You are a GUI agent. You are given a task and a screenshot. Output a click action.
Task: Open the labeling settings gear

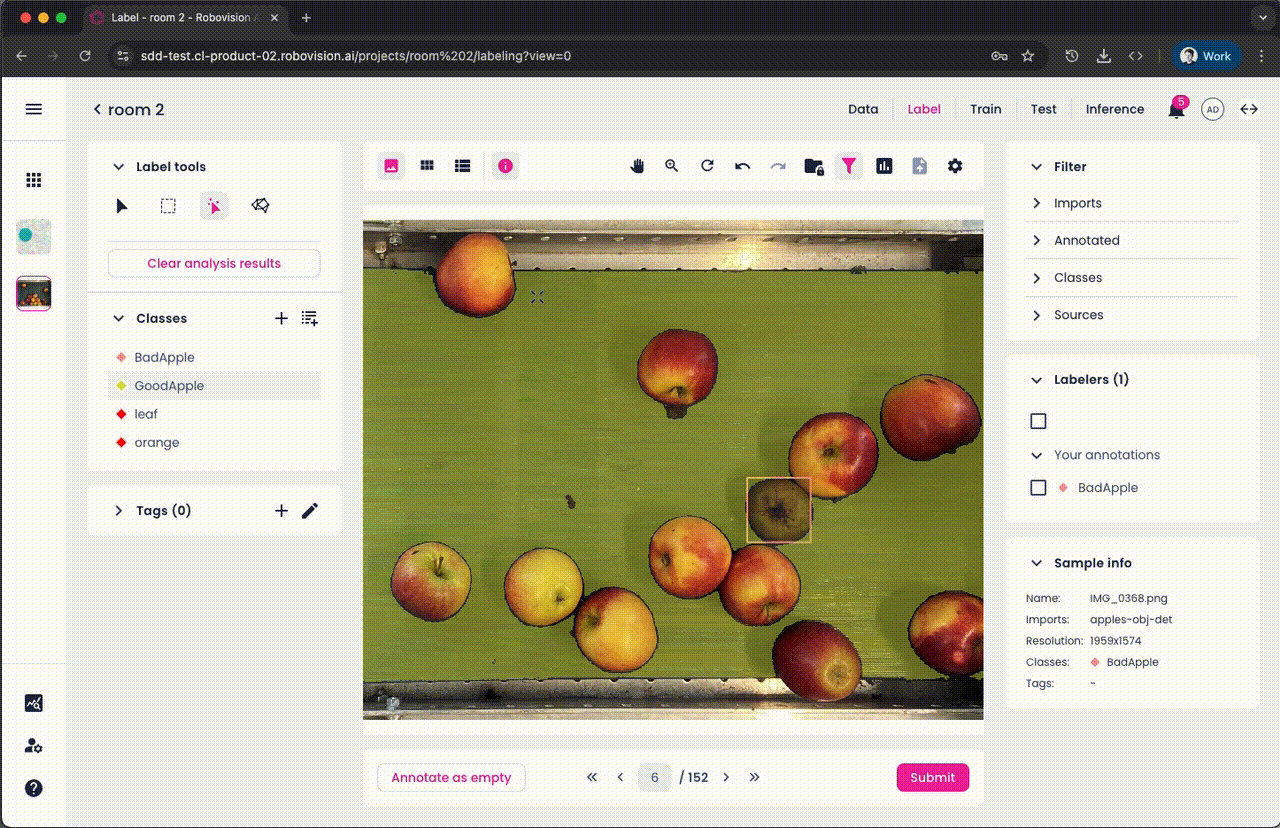coord(955,166)
